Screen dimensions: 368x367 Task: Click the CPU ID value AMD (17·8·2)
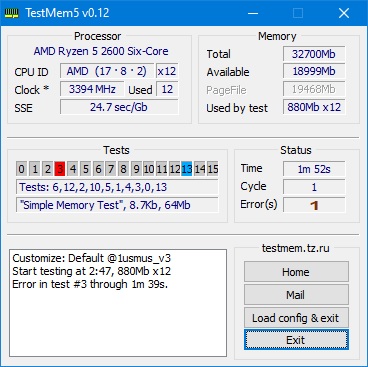click(x=107, y=71)
